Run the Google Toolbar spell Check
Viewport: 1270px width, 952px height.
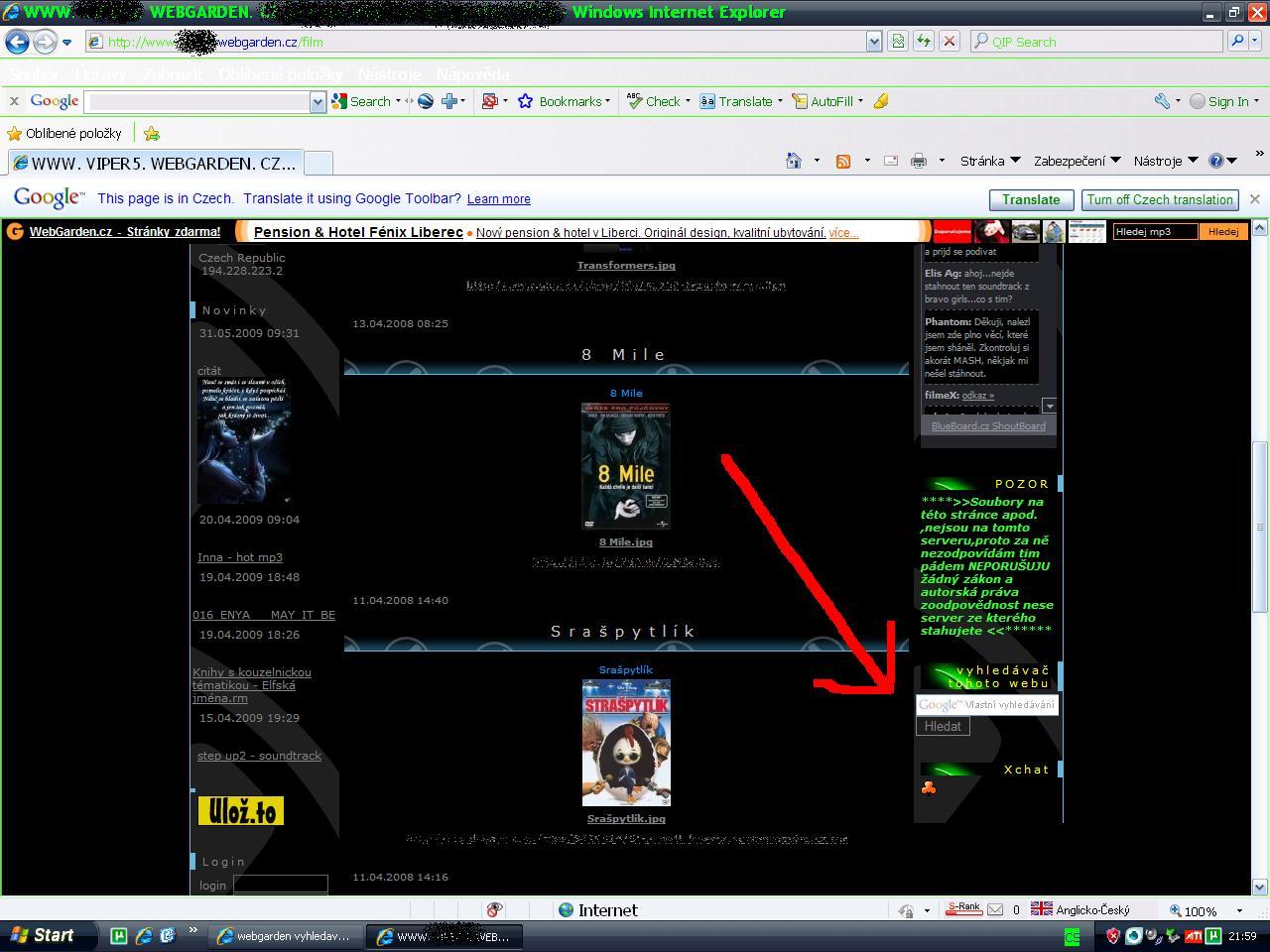654,101
